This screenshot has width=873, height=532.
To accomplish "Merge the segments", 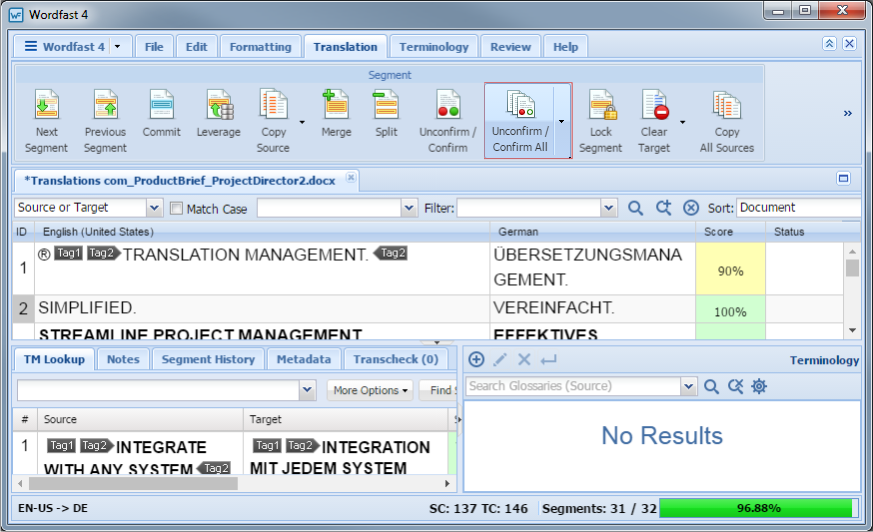I will pos(336,114).
